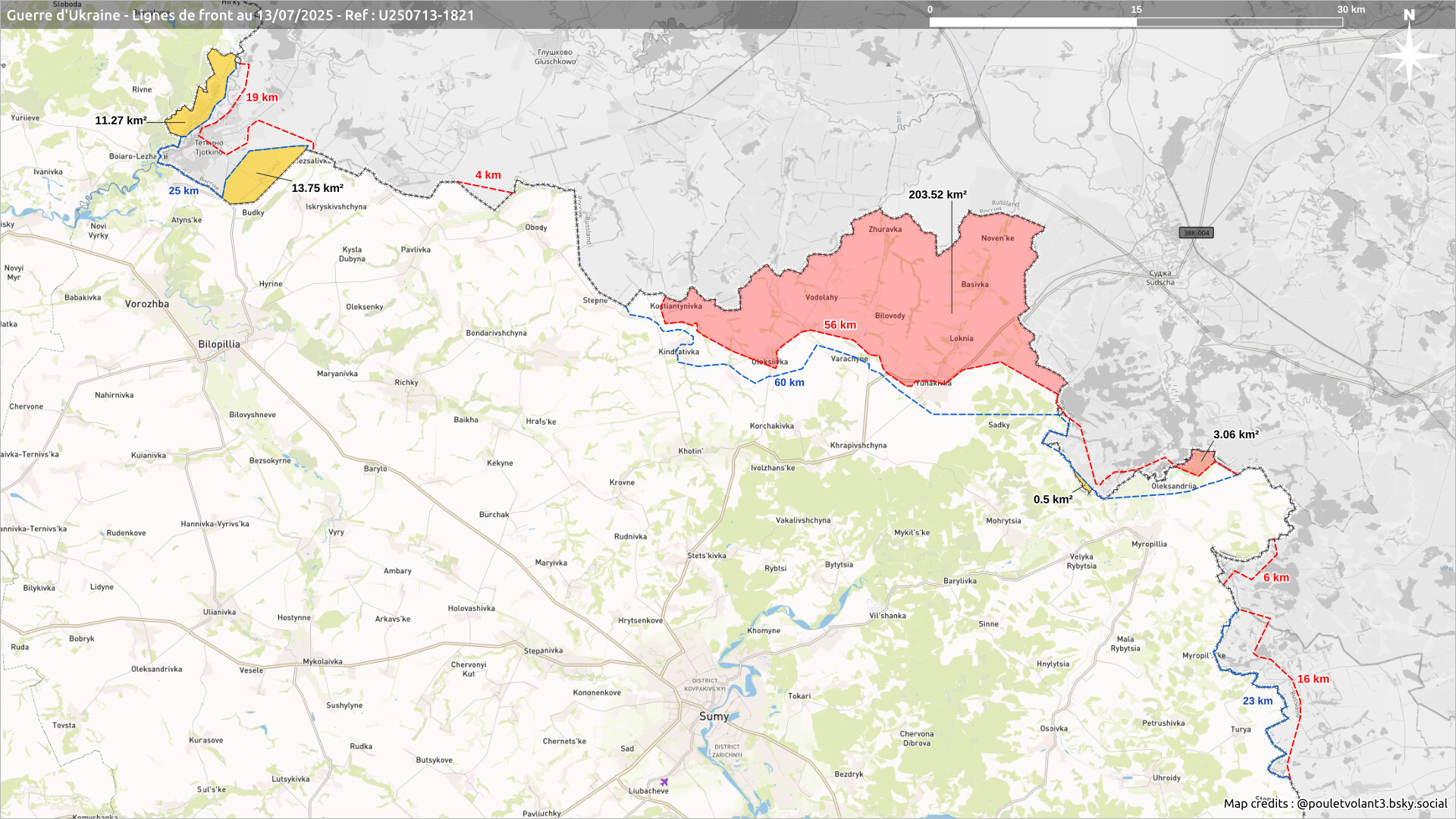Click the Richky village label
Screen dimensions: 1456x819
point(406,382)
